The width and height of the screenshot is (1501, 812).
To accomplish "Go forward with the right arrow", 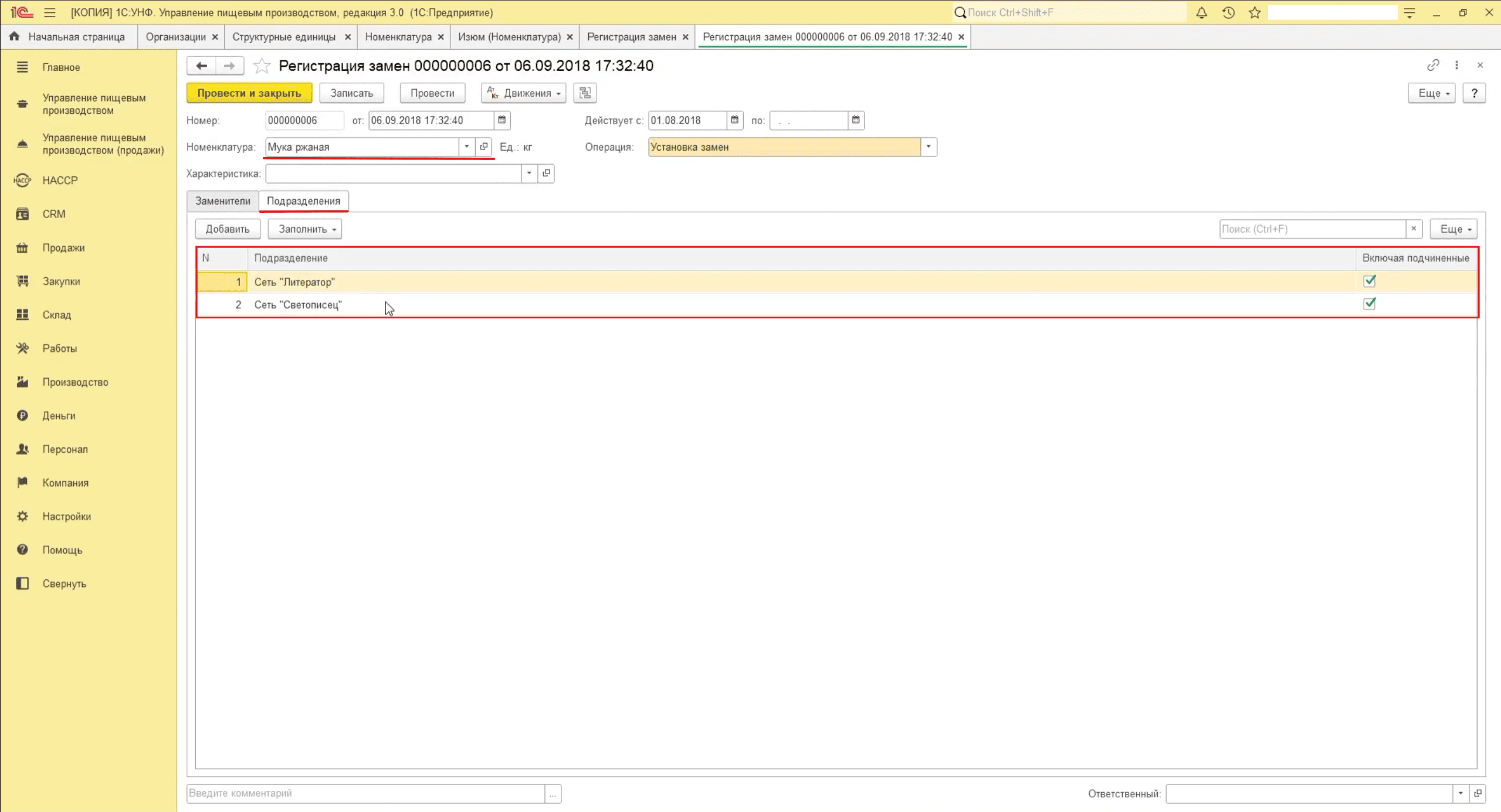I will point(229,66).
